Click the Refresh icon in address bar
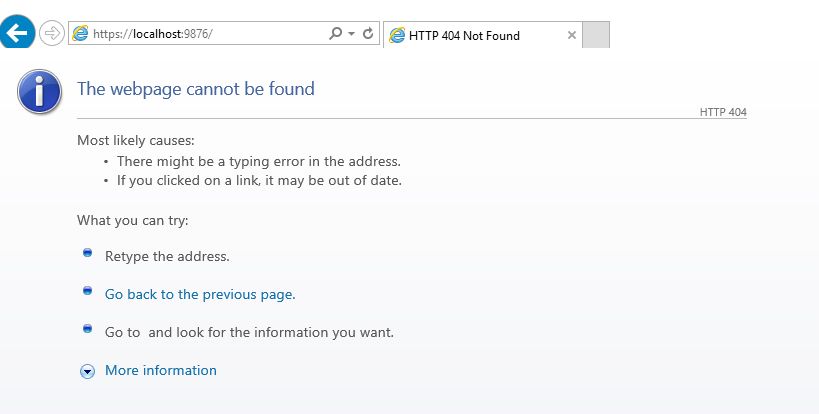 click(368, 33)
